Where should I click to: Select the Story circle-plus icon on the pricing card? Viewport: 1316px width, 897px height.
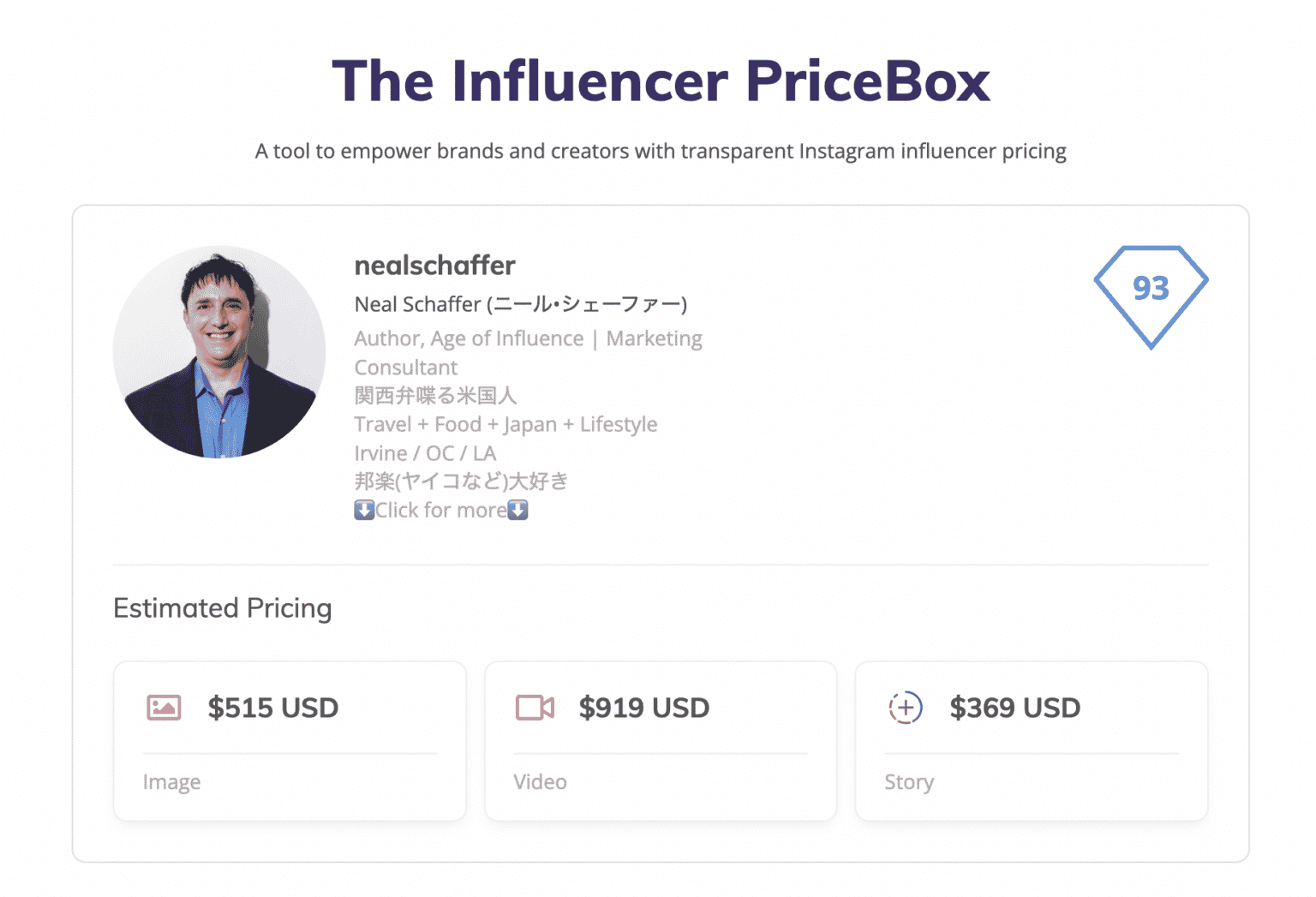click(x=905, y=708)
